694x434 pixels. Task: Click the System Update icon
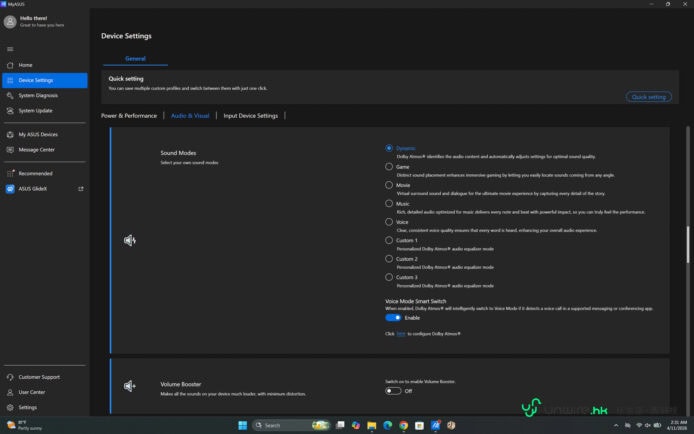click(10, 111)
